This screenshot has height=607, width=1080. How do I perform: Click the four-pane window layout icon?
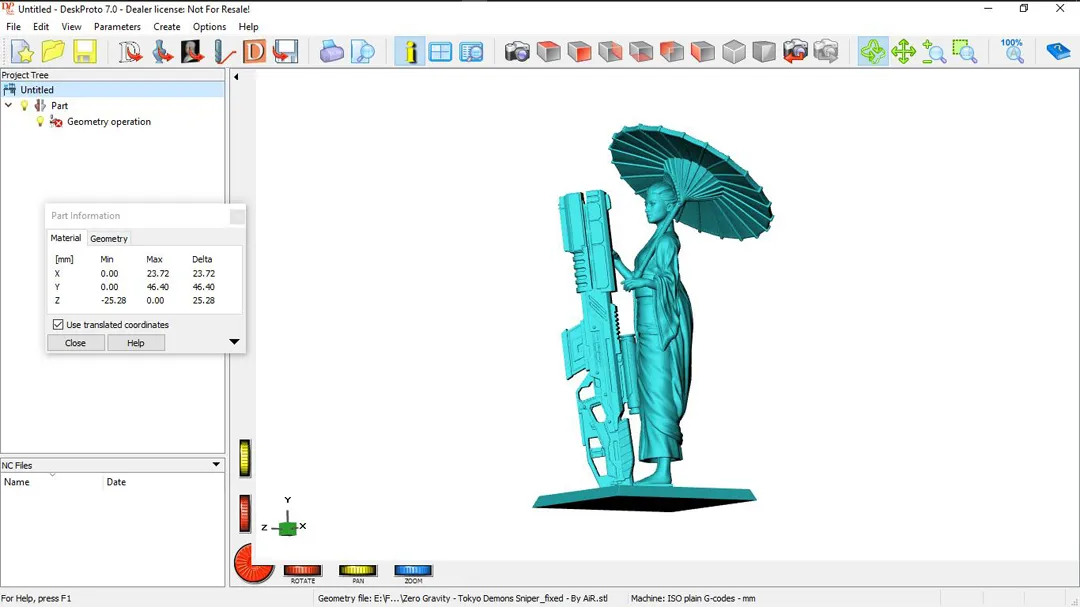(440, 52)
